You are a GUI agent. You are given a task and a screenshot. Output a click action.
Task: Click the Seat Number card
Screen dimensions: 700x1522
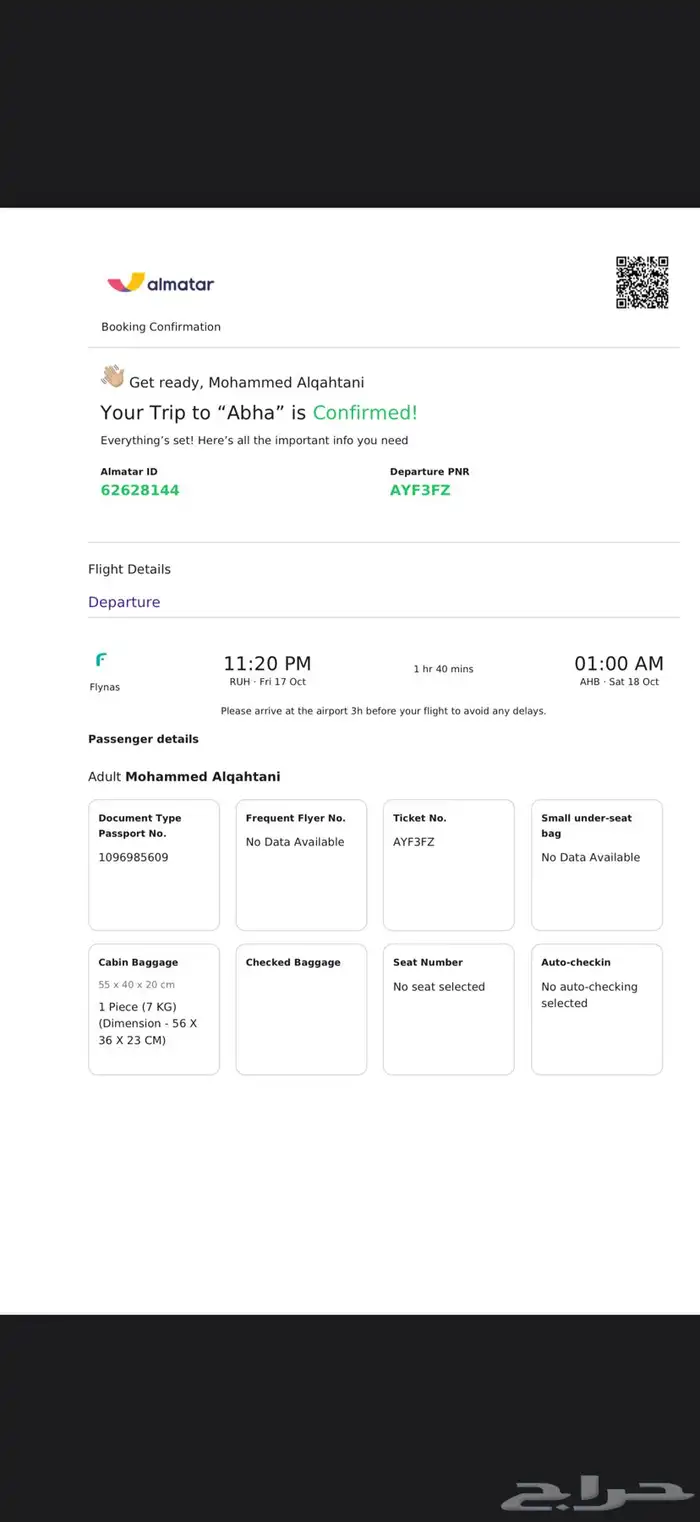449,1009
